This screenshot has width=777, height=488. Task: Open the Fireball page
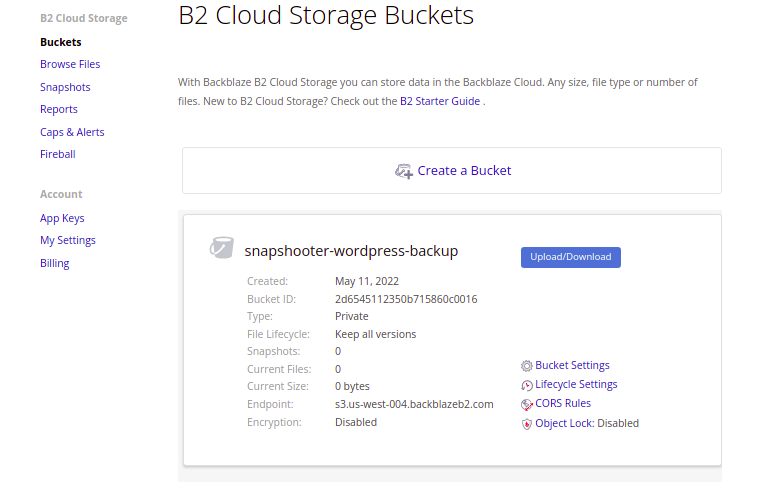(57, 154)
